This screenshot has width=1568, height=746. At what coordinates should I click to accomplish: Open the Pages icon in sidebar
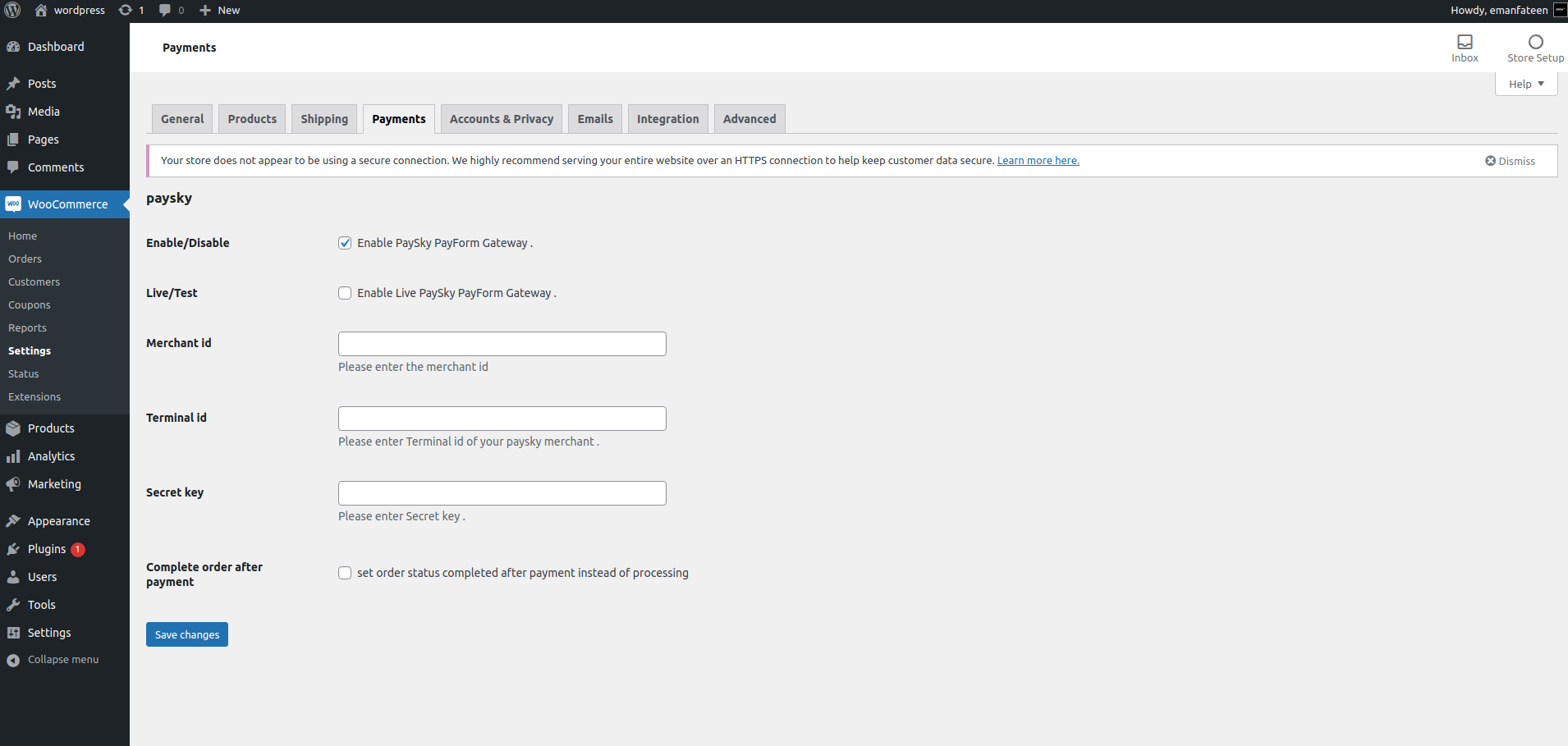tap(13, 140)
